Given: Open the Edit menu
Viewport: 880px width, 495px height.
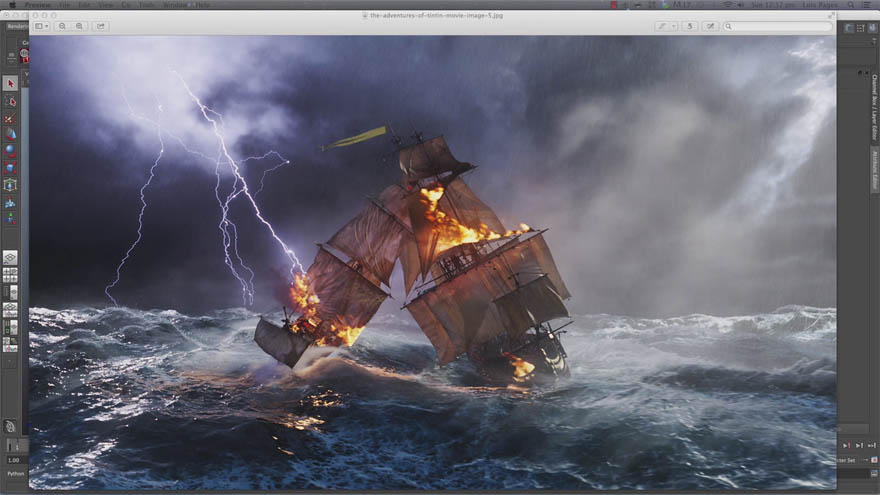Looking at the screenshot, I should [x=85, y=4].
